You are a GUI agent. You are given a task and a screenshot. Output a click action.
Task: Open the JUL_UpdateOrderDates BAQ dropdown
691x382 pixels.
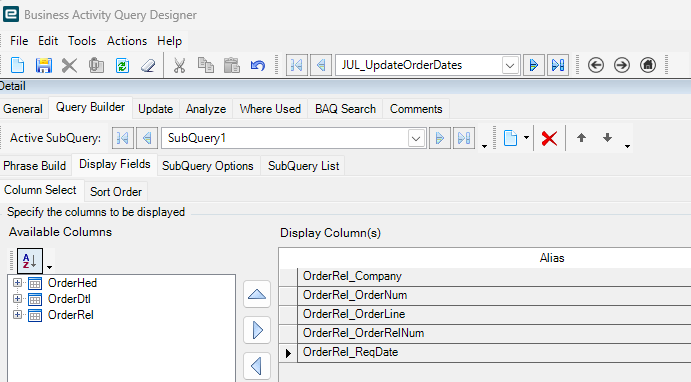tap(510, 66)
